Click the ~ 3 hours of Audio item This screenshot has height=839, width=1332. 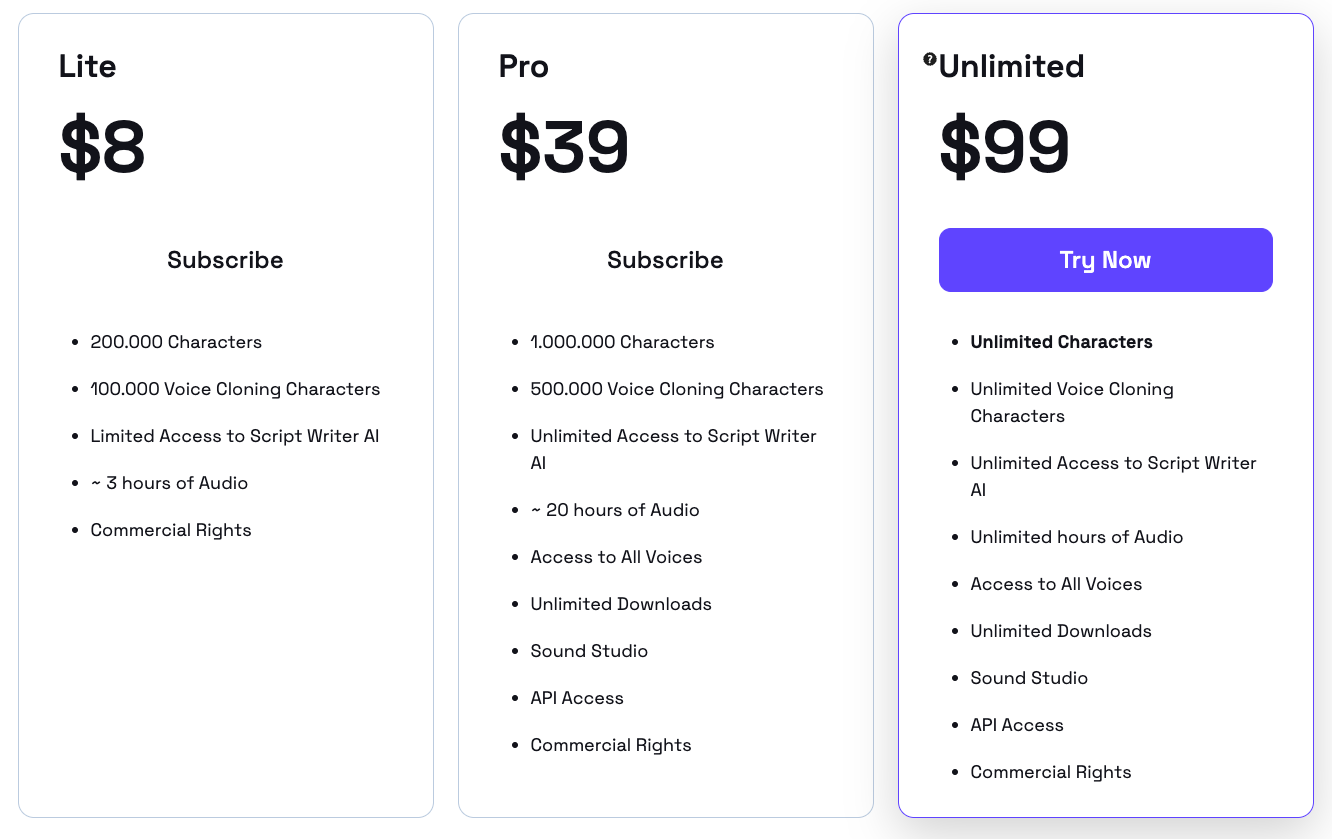tap(169, 483)
